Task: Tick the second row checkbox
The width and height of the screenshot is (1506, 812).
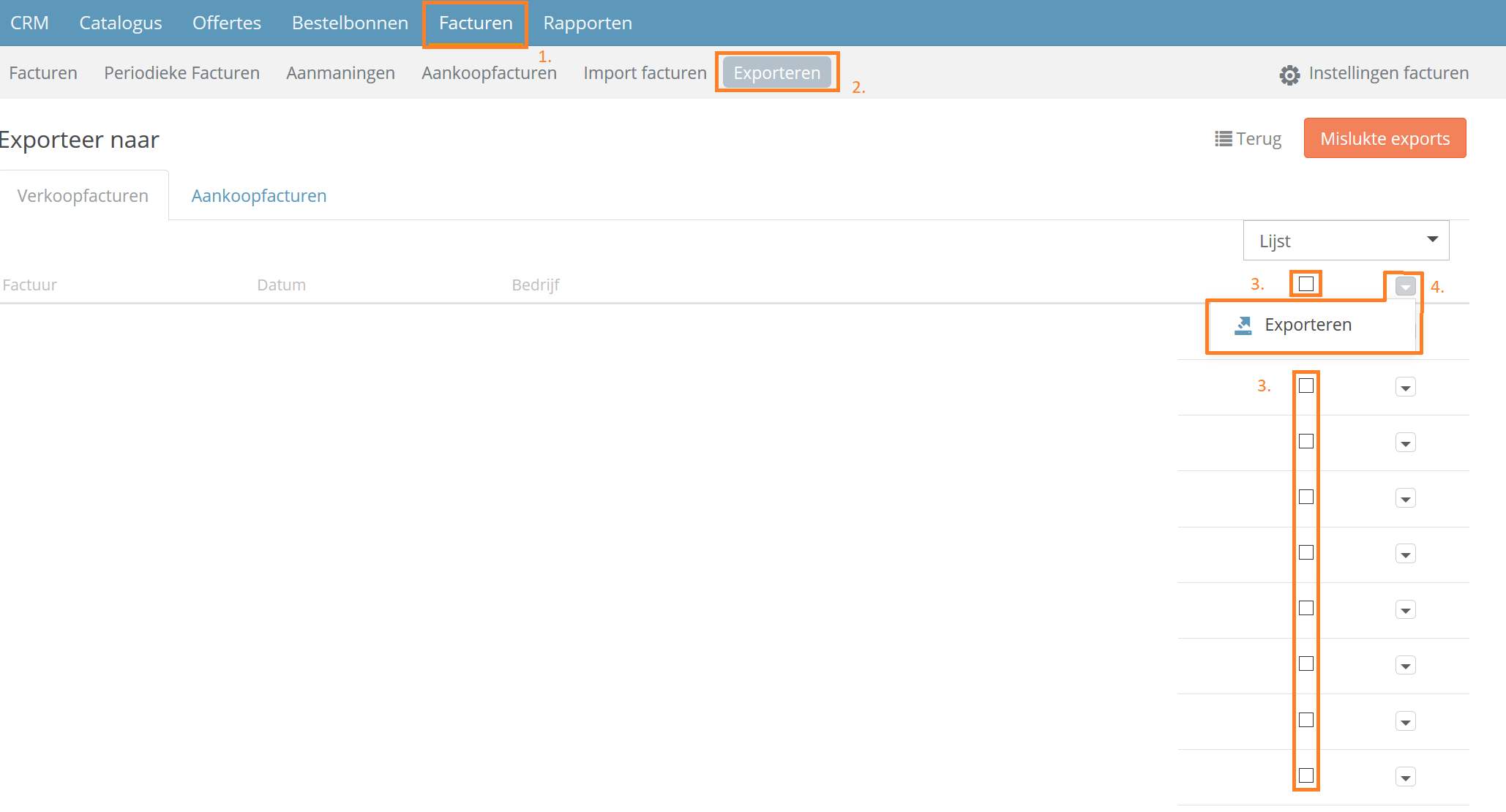Action: [x=1306, y=441]
